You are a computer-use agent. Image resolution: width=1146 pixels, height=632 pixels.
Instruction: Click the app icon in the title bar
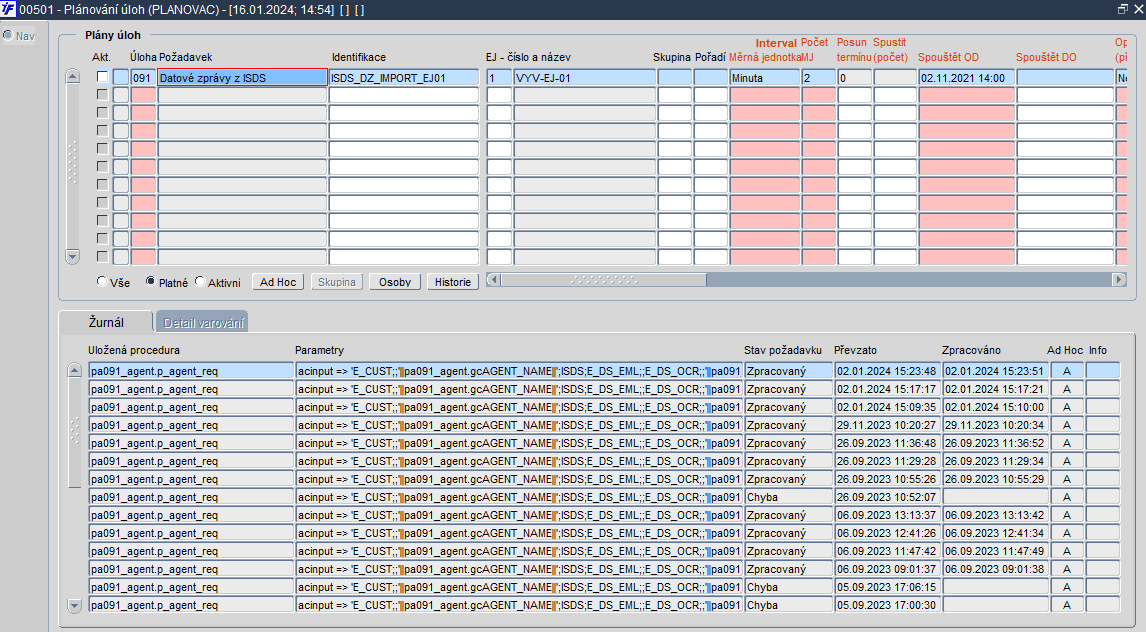coord(8,9)
